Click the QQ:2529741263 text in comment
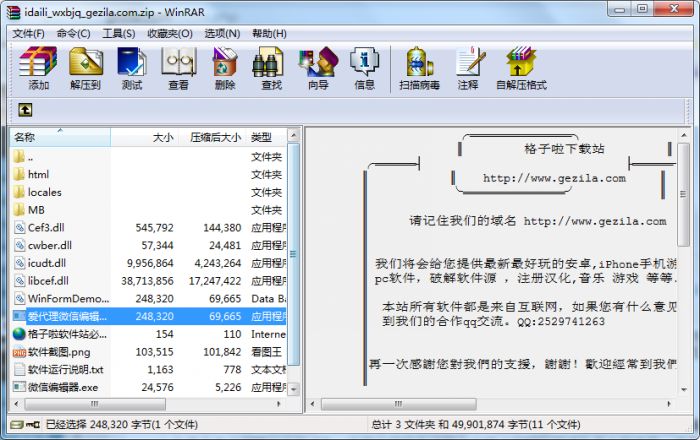 (x=561, y=321)
